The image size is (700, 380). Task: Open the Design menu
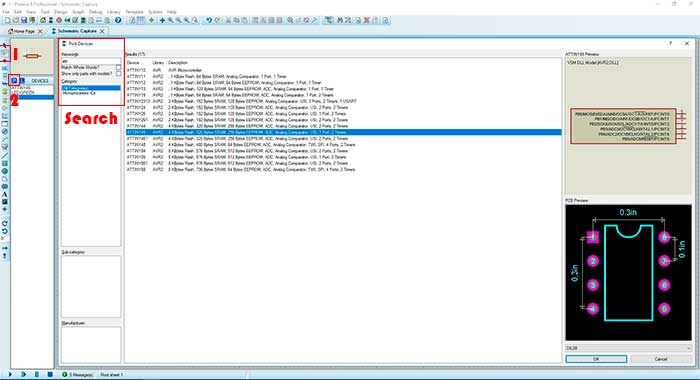click(61, 12)
